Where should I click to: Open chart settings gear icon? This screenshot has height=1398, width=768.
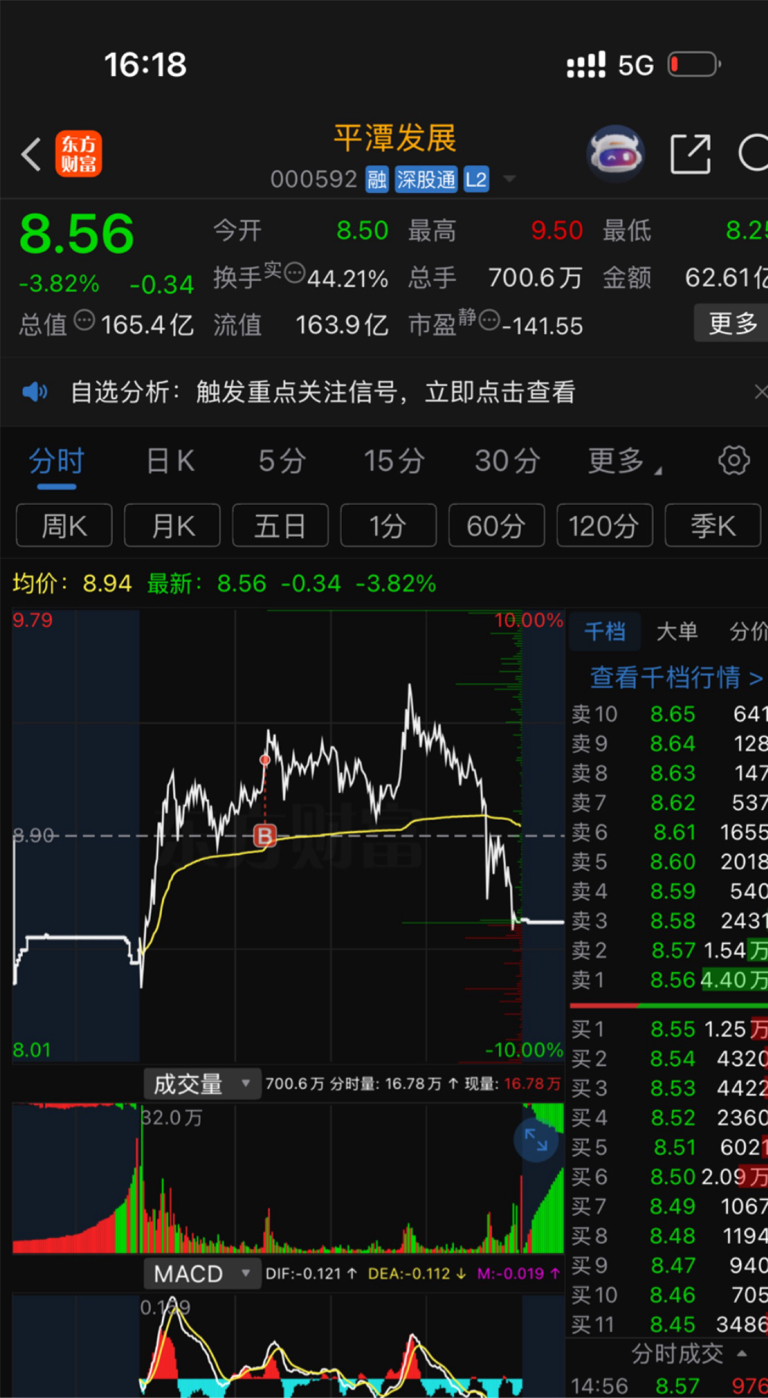point(734,461)
